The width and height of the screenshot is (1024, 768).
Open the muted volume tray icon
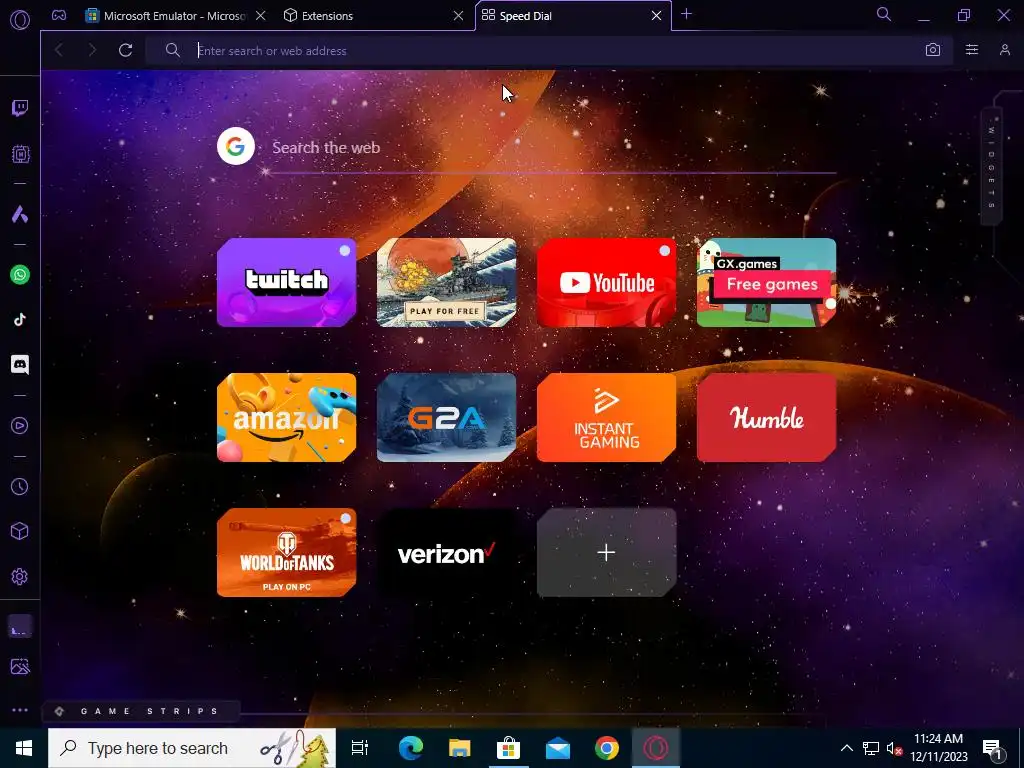point(895,748)
